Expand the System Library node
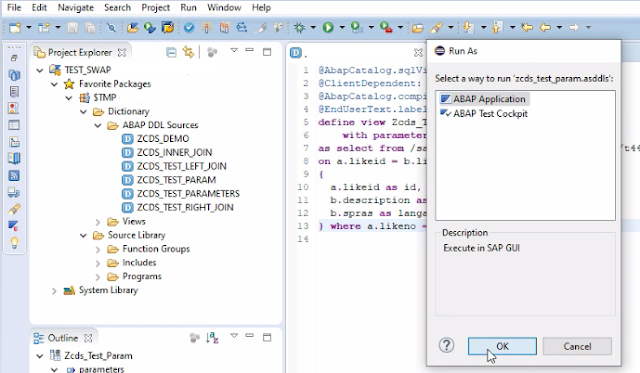This screenshot has height=373, width=640. click(54, 291)
